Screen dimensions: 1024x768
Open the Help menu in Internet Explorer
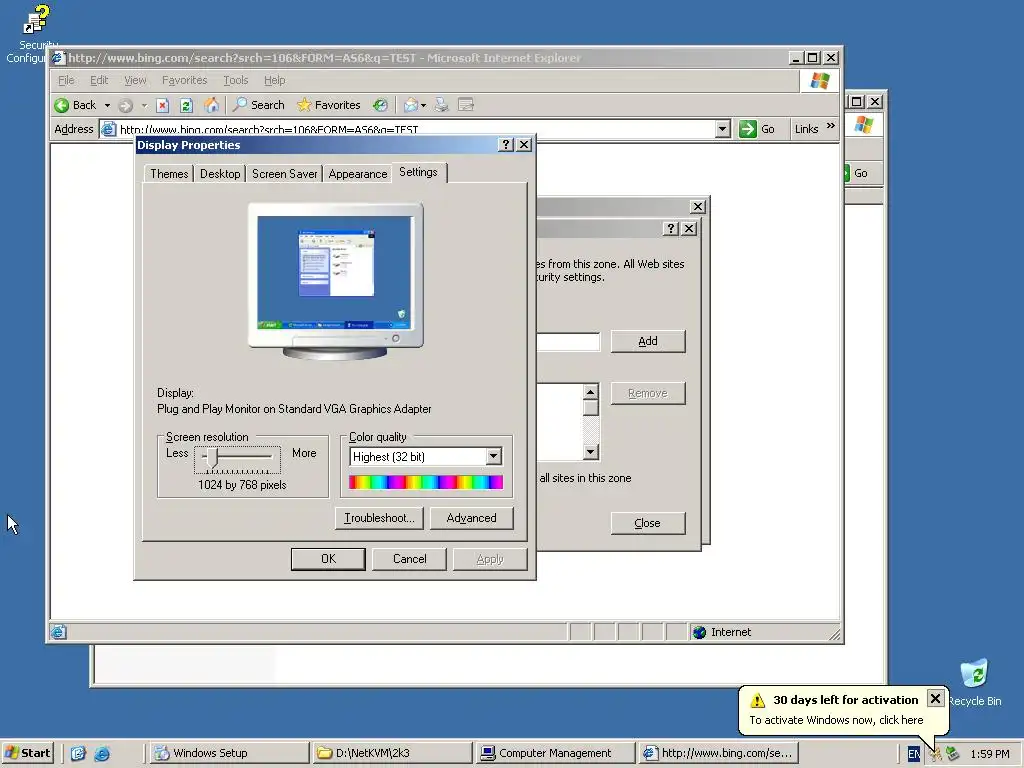pos(274,80)
